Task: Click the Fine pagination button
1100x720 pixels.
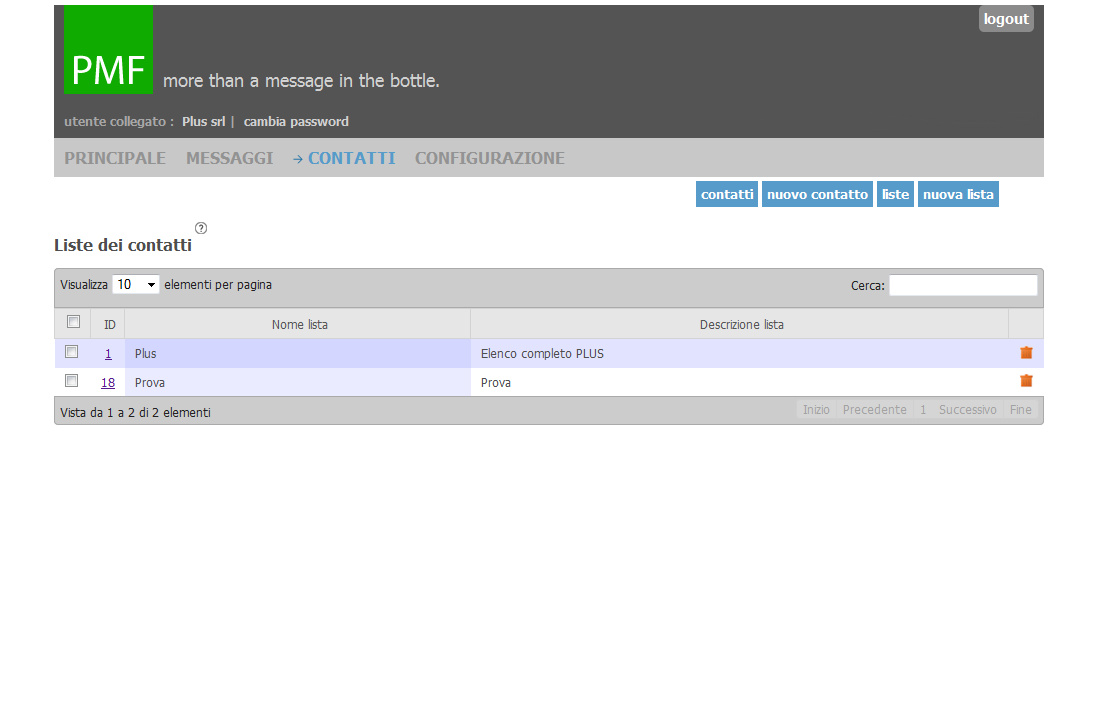Action: point(1021,409)
